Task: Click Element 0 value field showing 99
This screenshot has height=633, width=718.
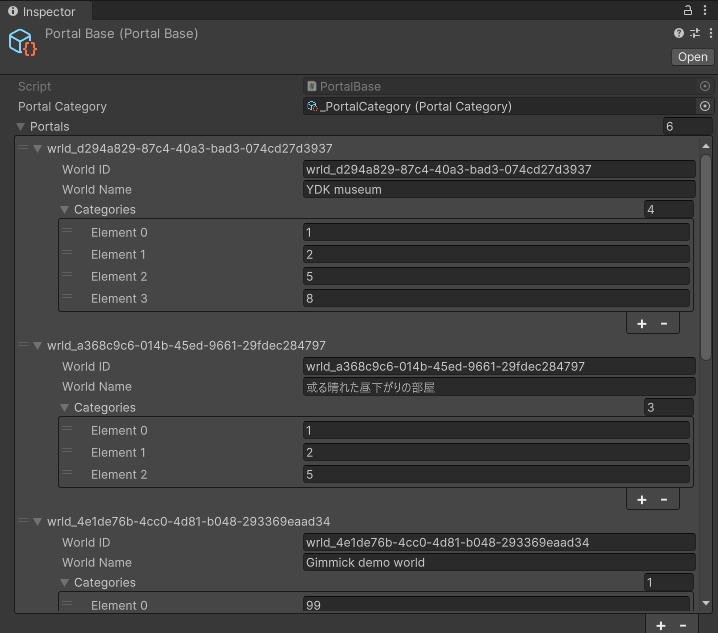Action: (x=496, y=604)
